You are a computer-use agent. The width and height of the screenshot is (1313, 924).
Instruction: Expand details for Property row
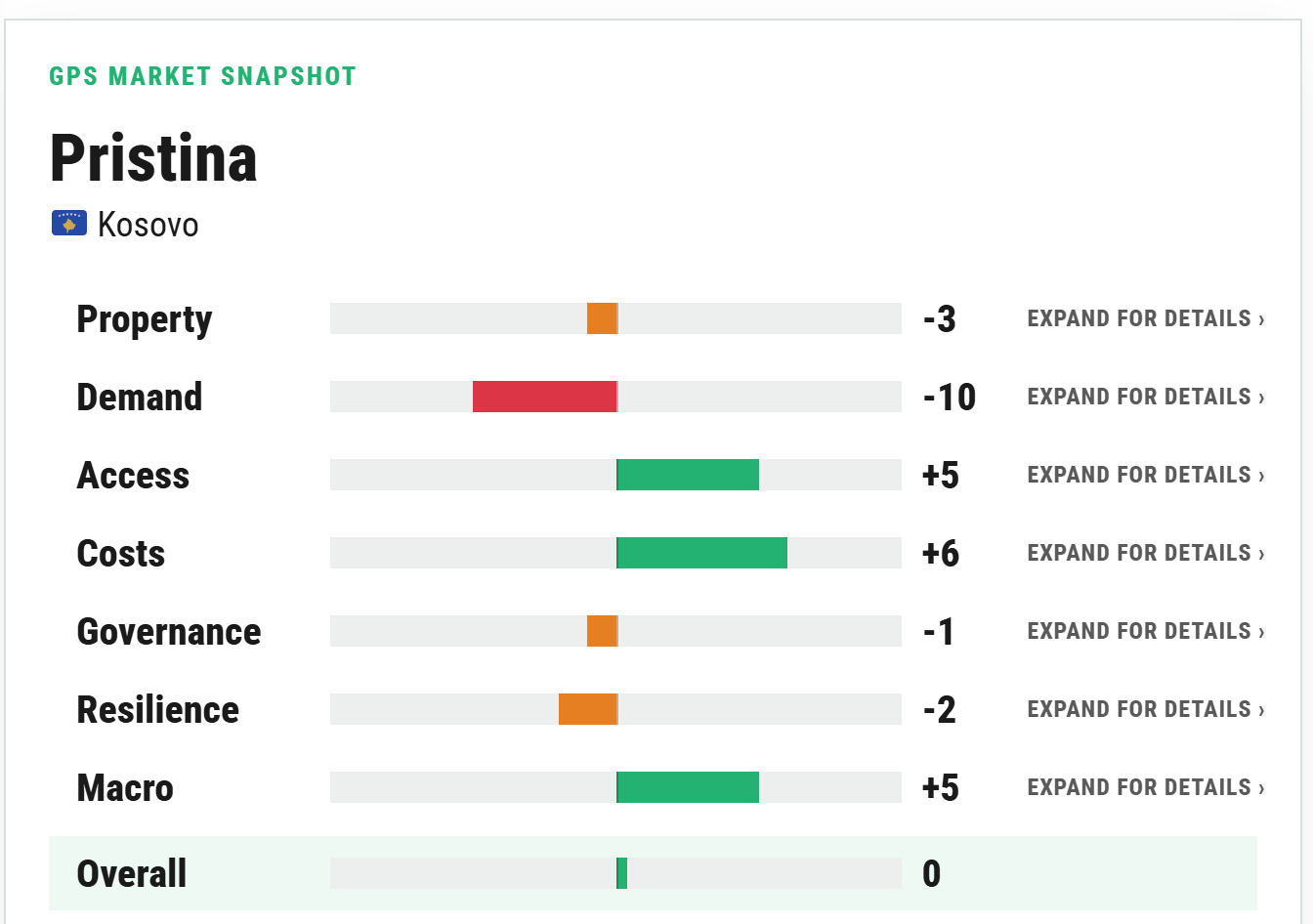click(x=1145, y=318)
